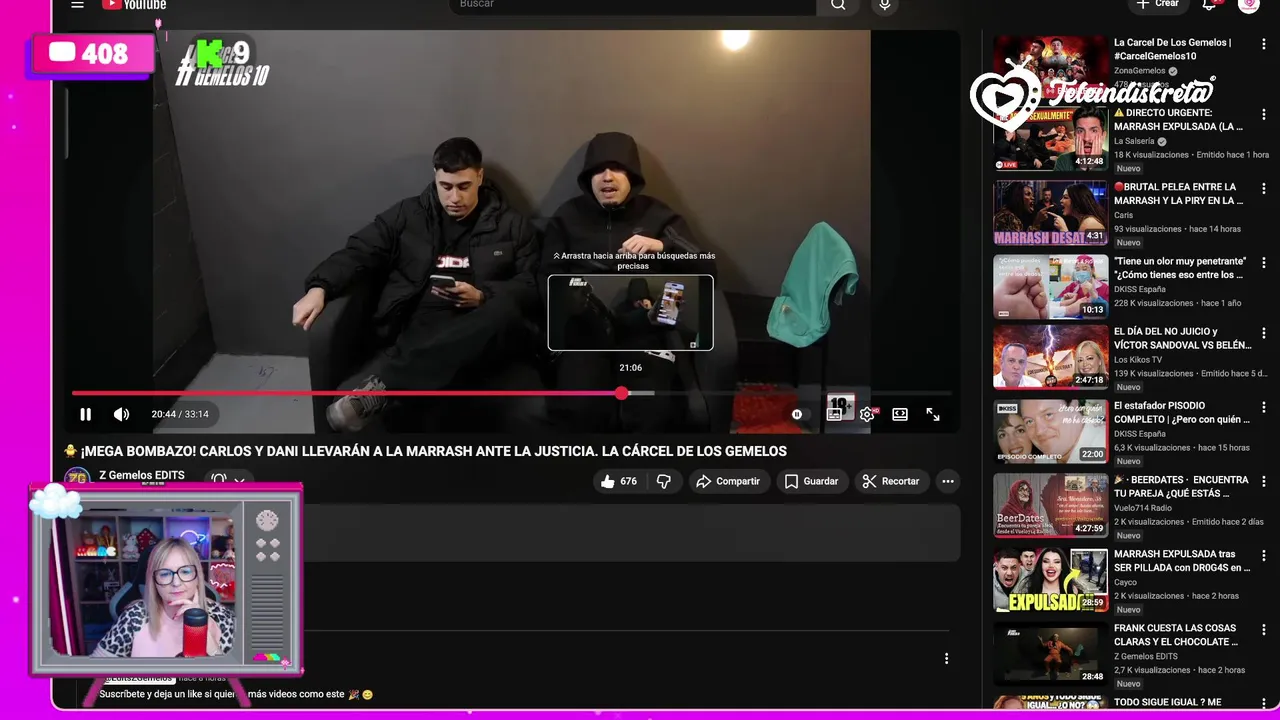The image size is (1280, 720).
Task: Mute the video with speaker icon
Action: (121, 414)
